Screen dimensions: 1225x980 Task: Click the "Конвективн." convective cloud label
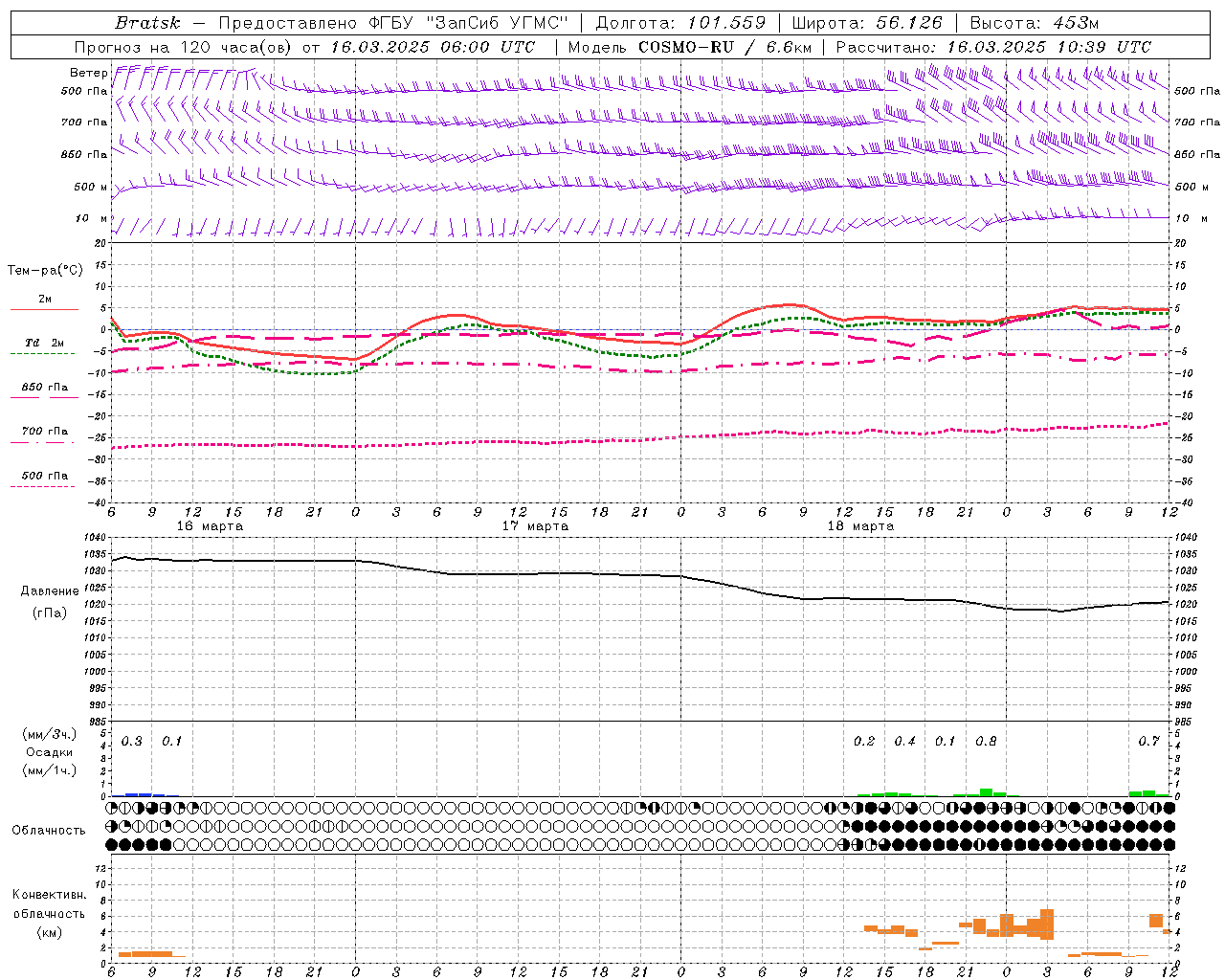[50, 895]
